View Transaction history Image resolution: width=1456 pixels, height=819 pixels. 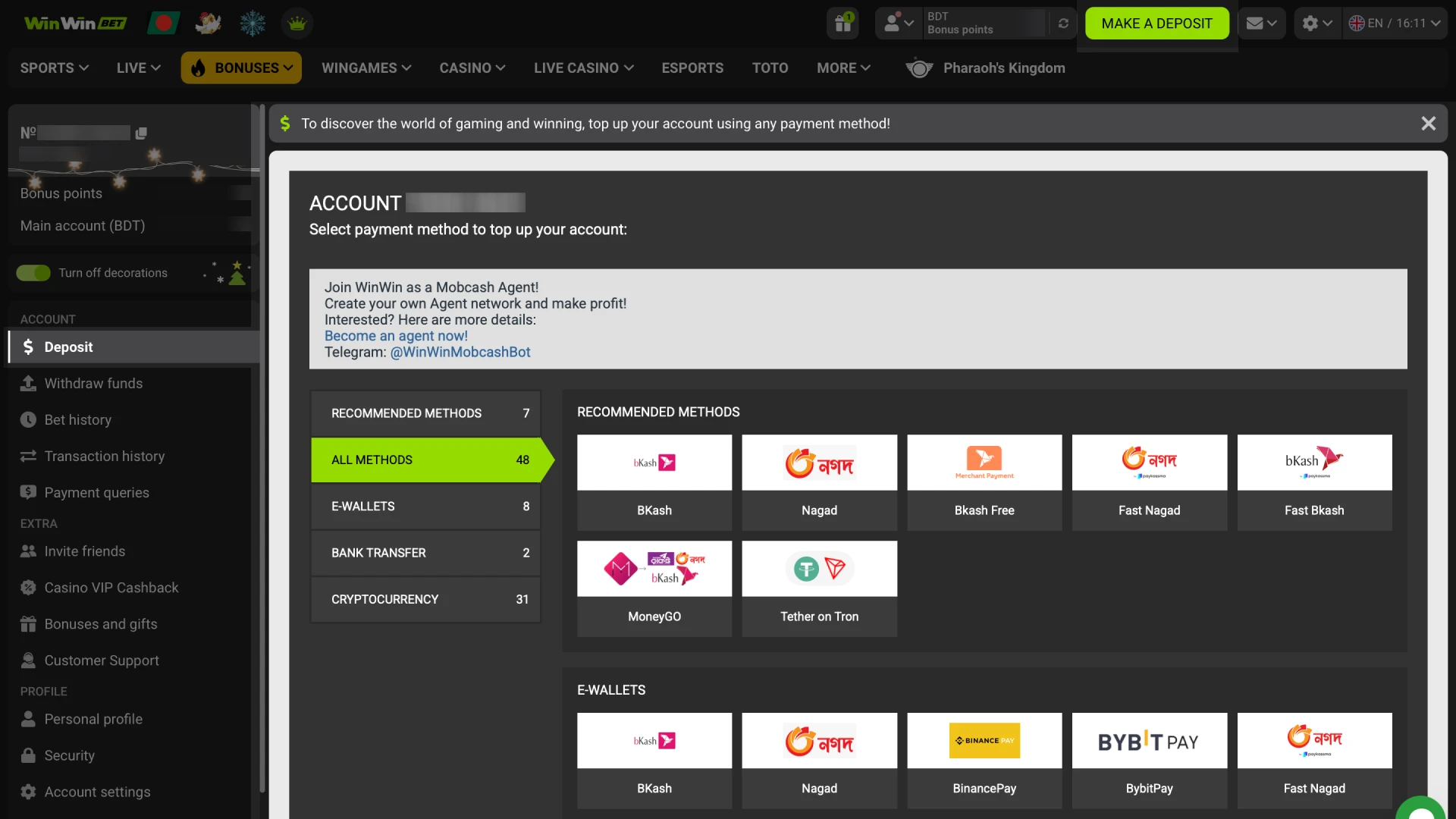click(104, 456)
